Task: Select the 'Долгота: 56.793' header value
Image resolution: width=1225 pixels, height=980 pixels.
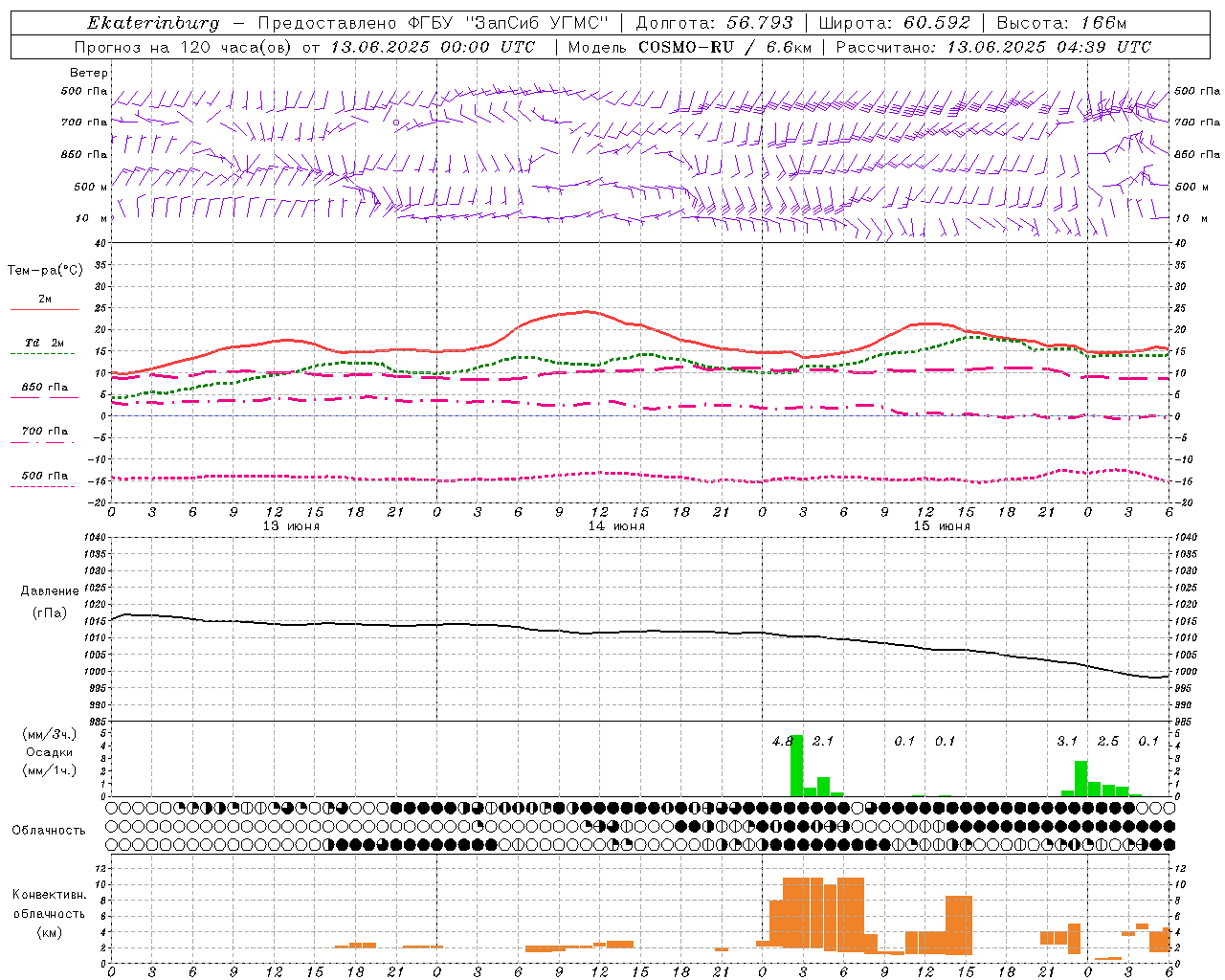Action: click(x=714, y=23)
